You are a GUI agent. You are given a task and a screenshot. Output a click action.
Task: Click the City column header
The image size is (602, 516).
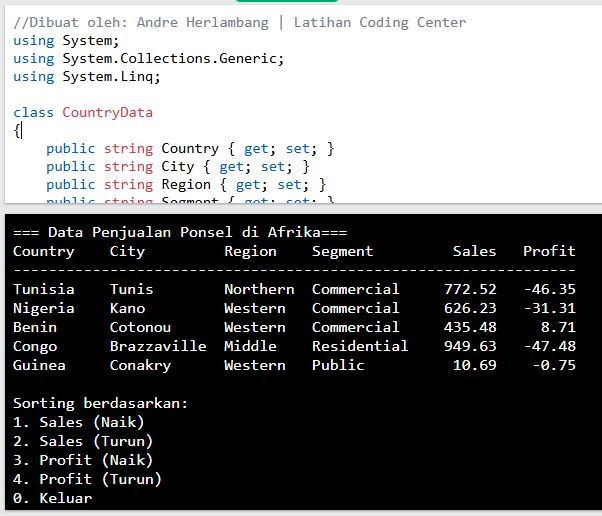click(127, 251)
